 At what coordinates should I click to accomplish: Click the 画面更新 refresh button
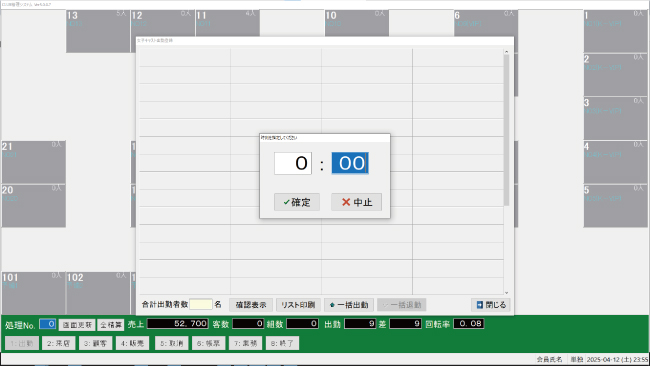[x=77, y=325]
